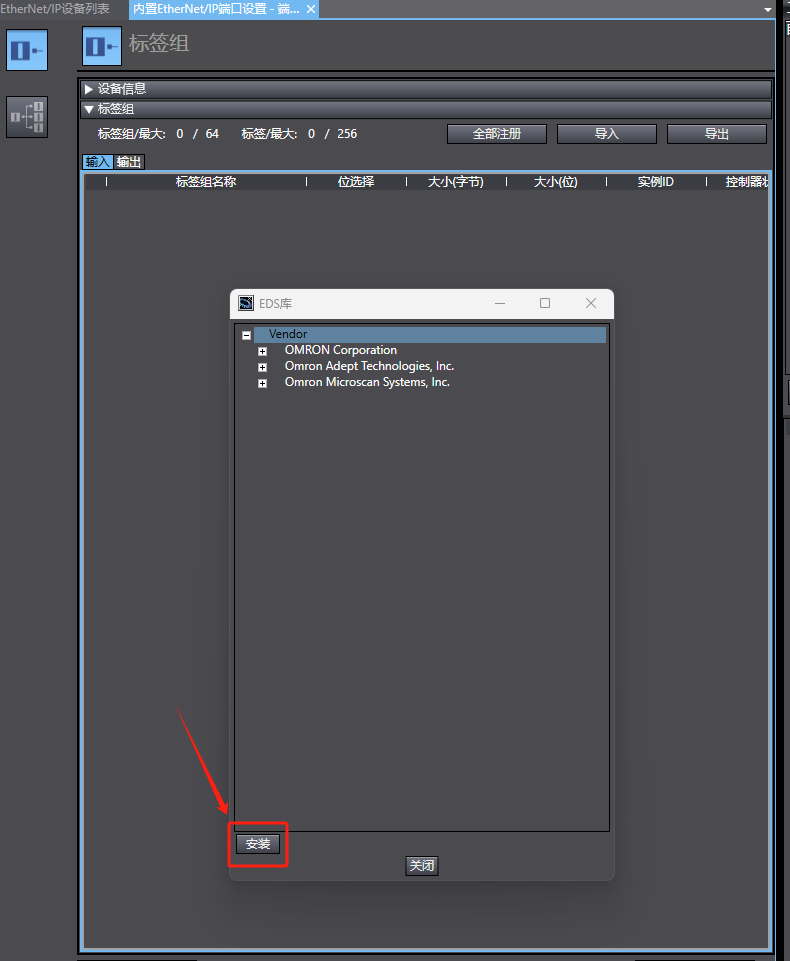Switch to the 输出 tab
790x961 pixels.
129,162
